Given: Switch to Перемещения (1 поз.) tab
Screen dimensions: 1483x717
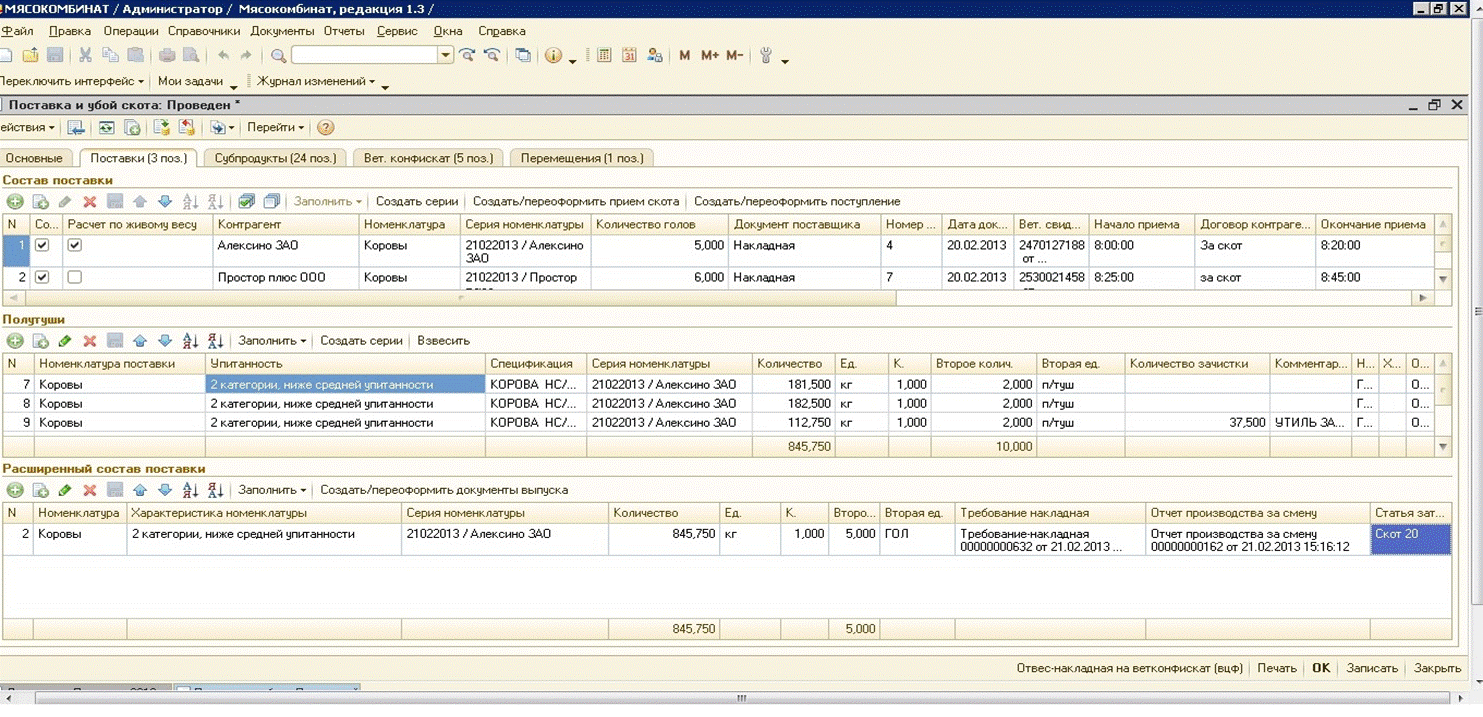Looking at the screenshot, I should tap(582, 158).
